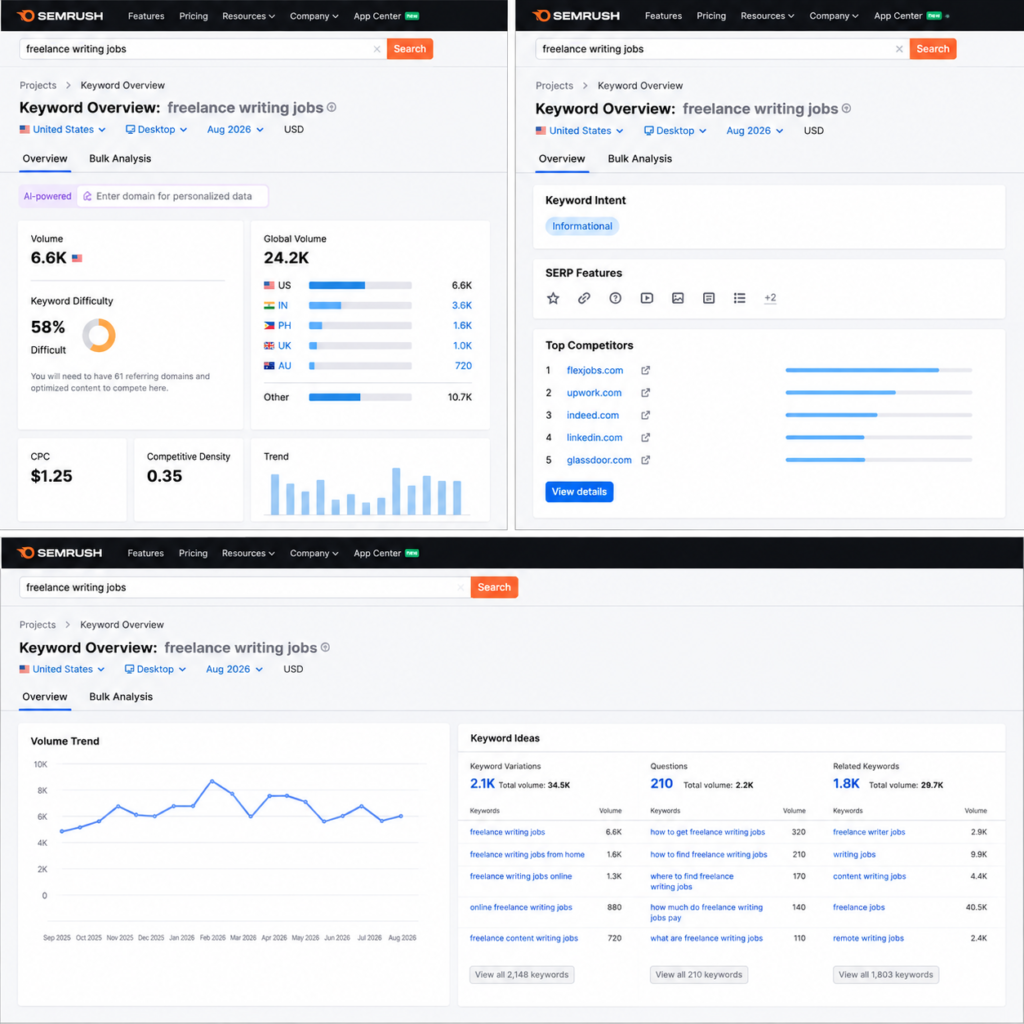This screenshot has height=1024, width=1024.
Task: Click View all 2,148 keywords button
Action: coord(521,974)
